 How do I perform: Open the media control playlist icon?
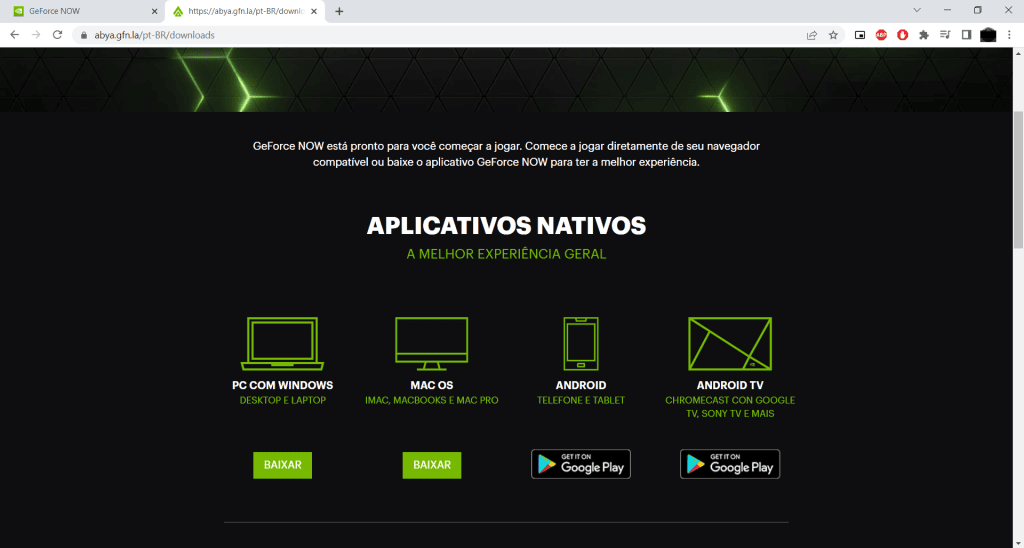point(945,35)
